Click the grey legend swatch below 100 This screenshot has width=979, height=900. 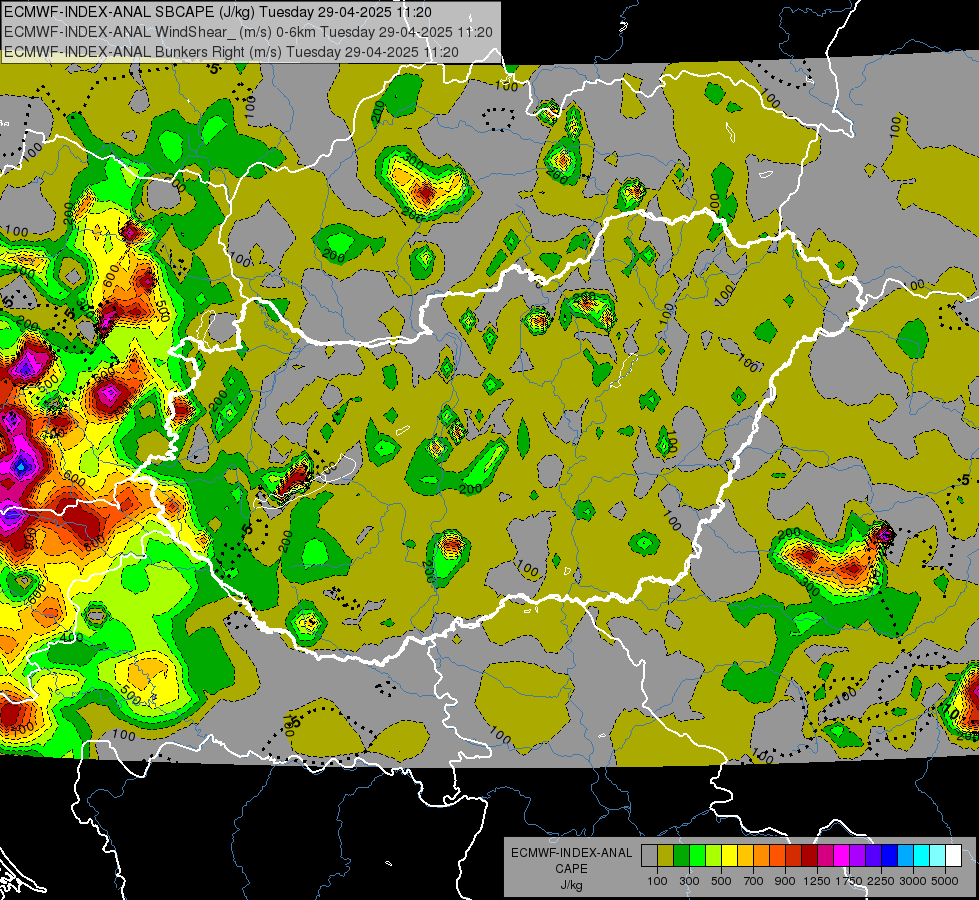(649, 856)
